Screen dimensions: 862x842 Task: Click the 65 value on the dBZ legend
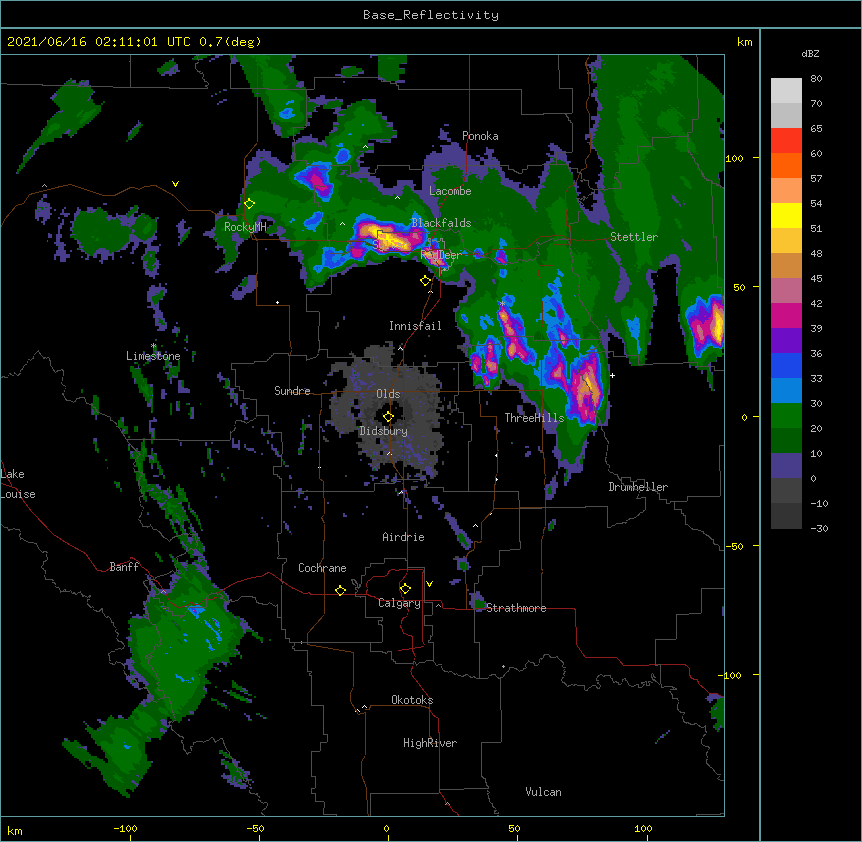[x=816, y=129]
